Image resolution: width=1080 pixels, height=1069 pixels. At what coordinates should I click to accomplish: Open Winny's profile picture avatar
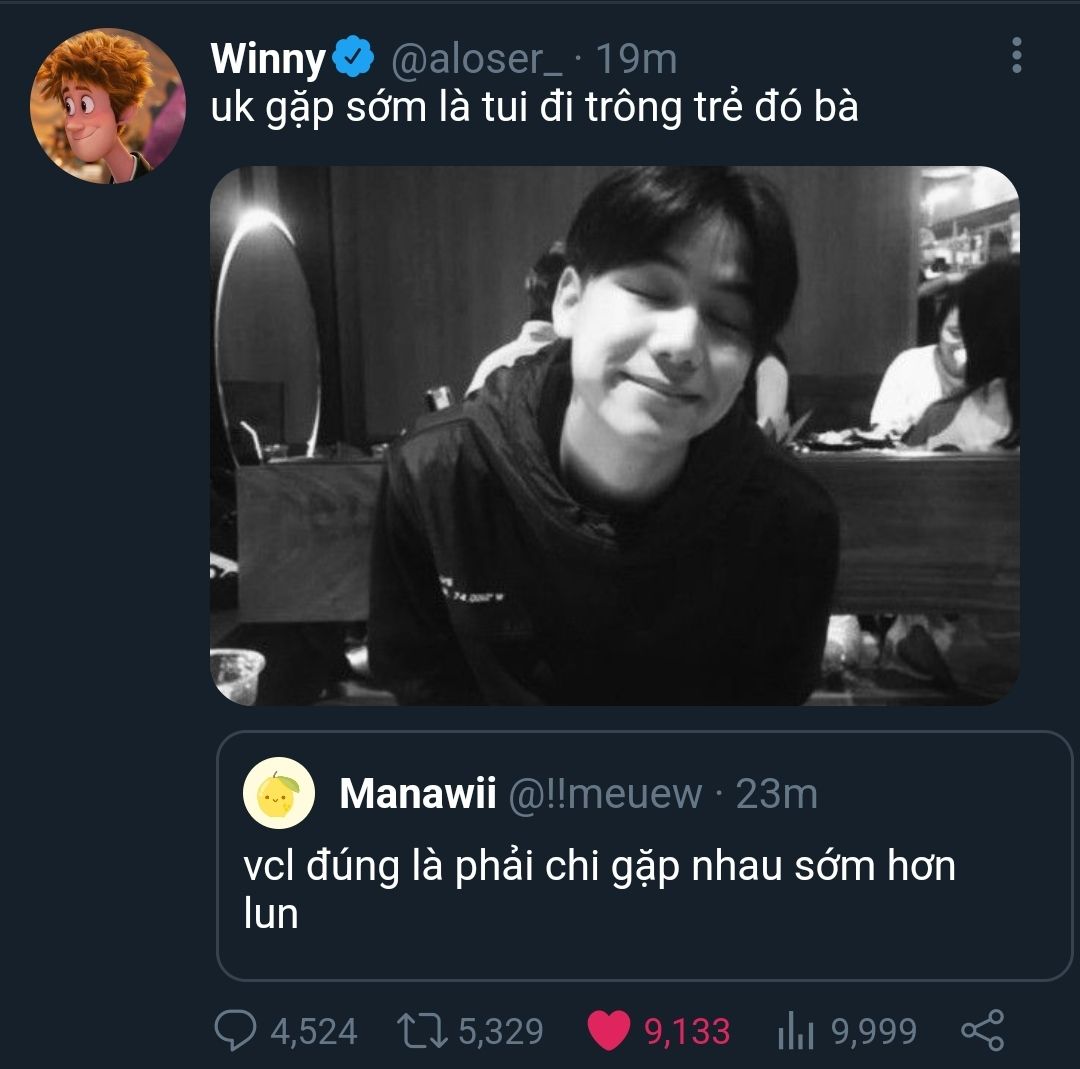(x=107, y=106)
